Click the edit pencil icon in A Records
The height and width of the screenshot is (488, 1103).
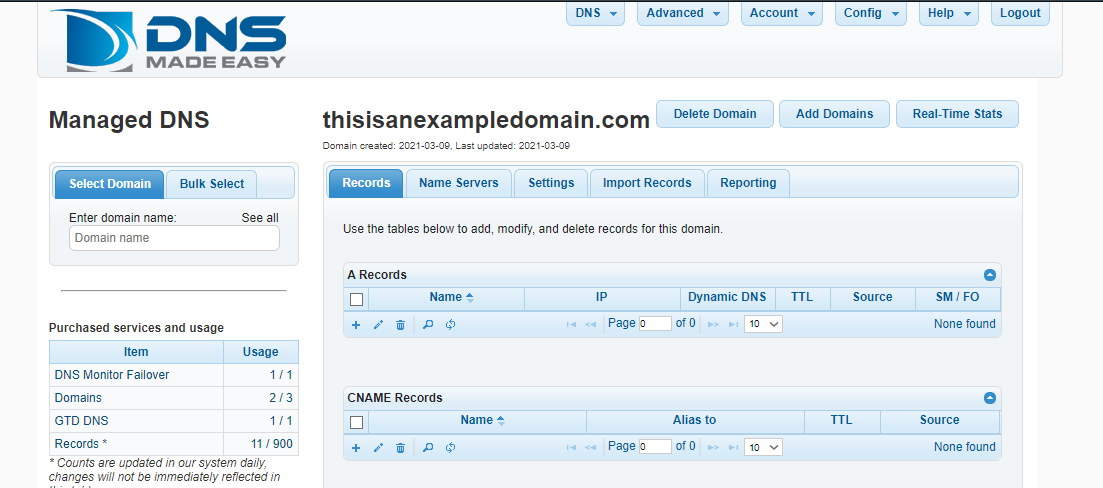click(x=378, y=324)
